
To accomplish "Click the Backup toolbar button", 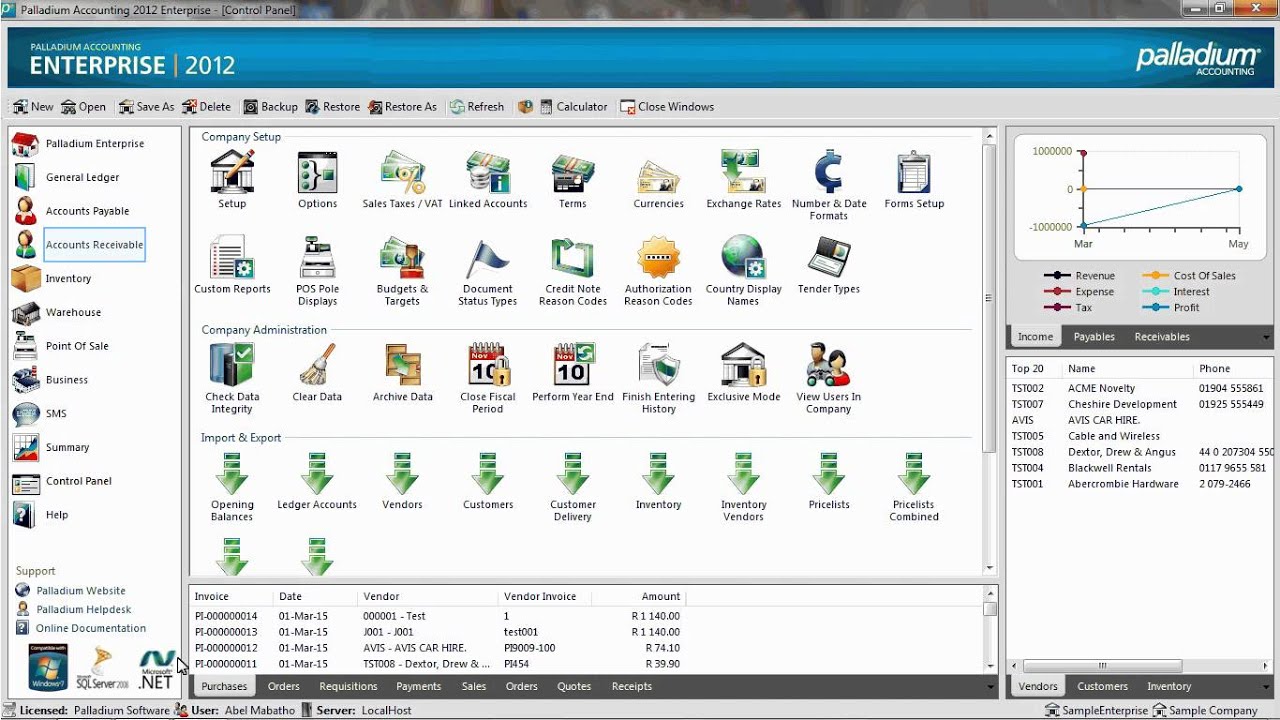I will [x=270, y=106].
